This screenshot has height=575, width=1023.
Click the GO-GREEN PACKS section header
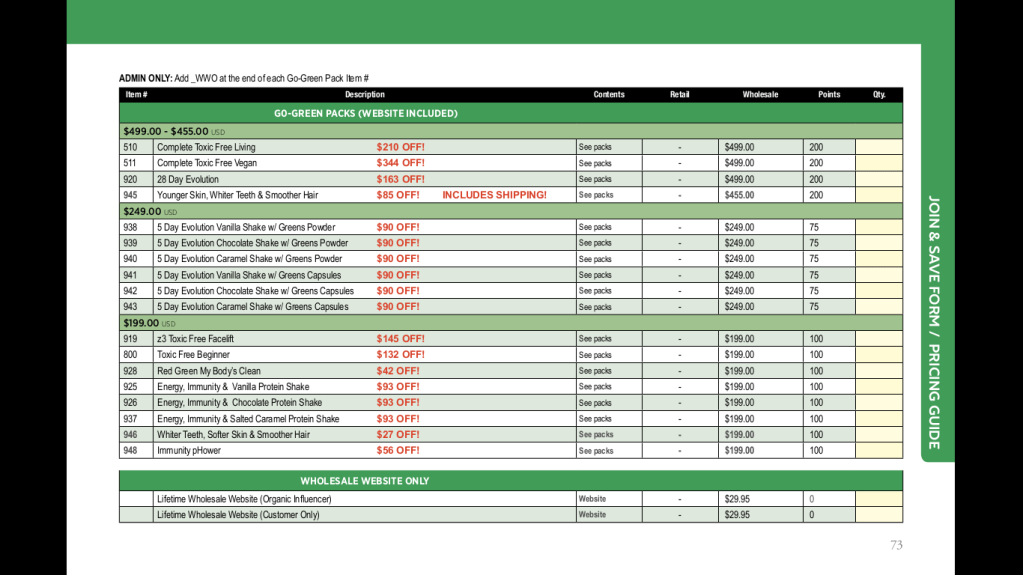[365, 113]
